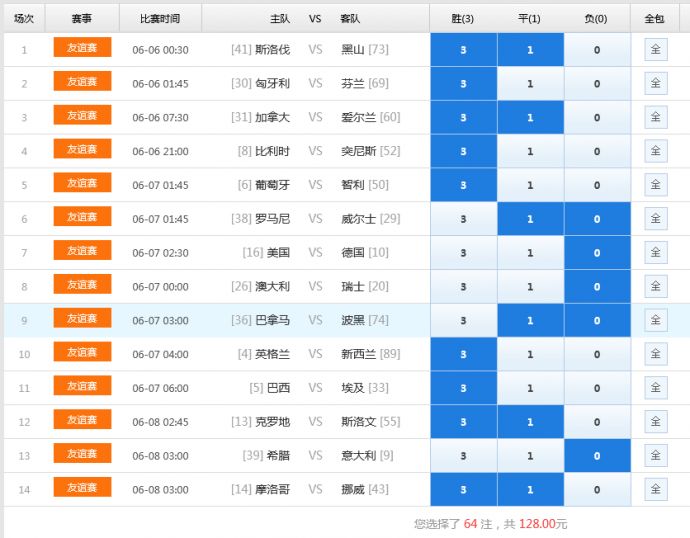Toggle draw (1) for match 12 克罗地 vs 斯洛文
Viewport: 690px width, 538px height.
coord(530,422)
